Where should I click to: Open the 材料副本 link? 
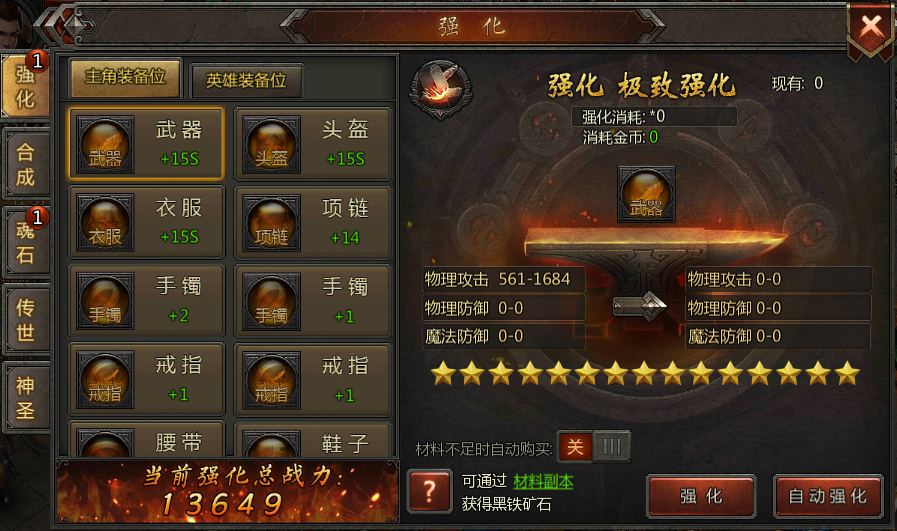click(543, 482)
